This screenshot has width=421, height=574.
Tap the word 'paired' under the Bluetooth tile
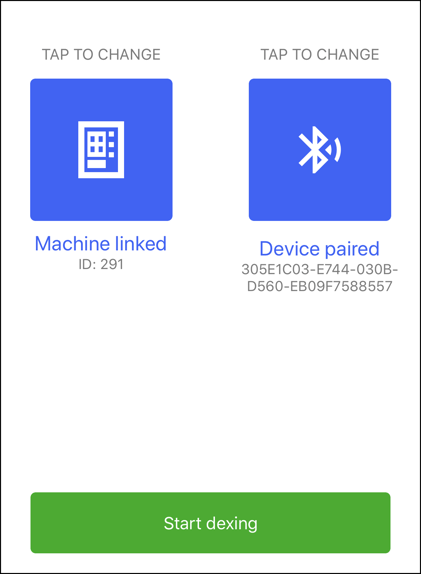[x=352, y=250]
